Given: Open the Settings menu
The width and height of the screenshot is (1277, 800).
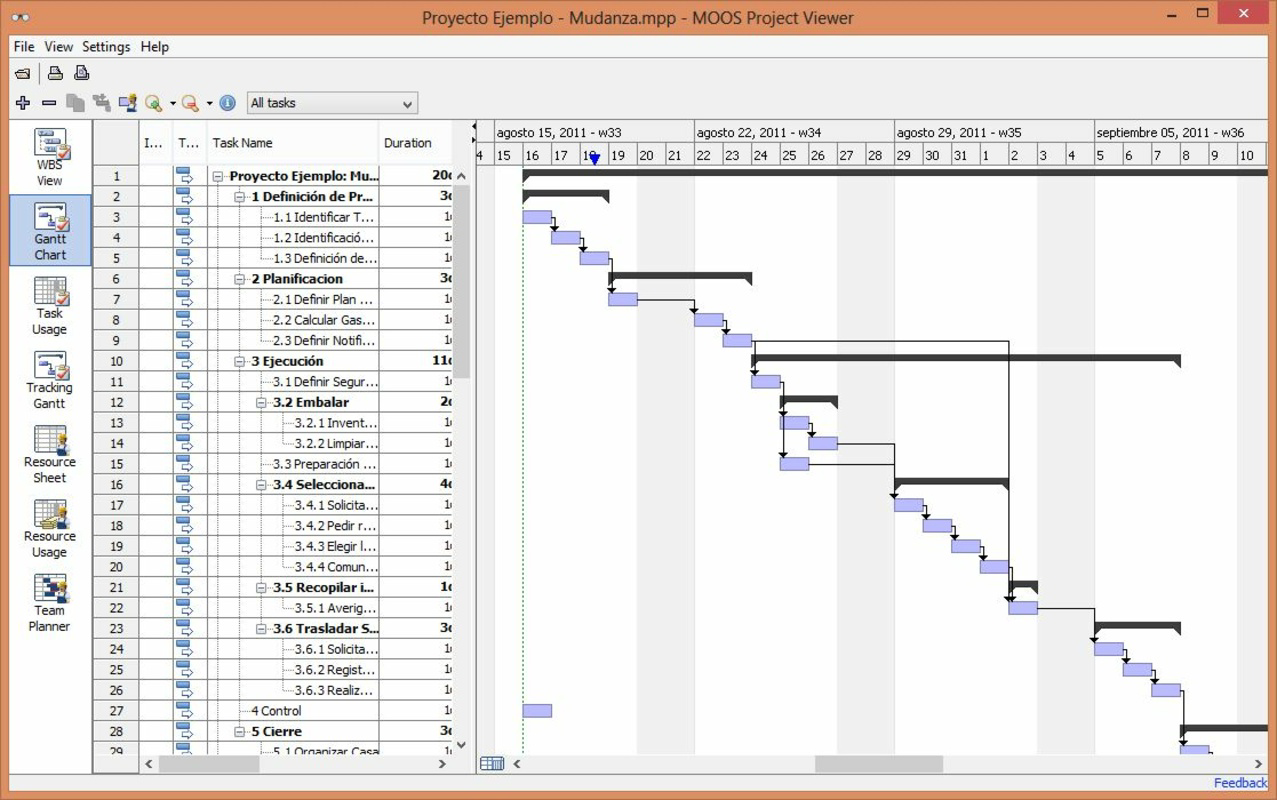Looking at the screenshot, I should [x=106, y=46].
